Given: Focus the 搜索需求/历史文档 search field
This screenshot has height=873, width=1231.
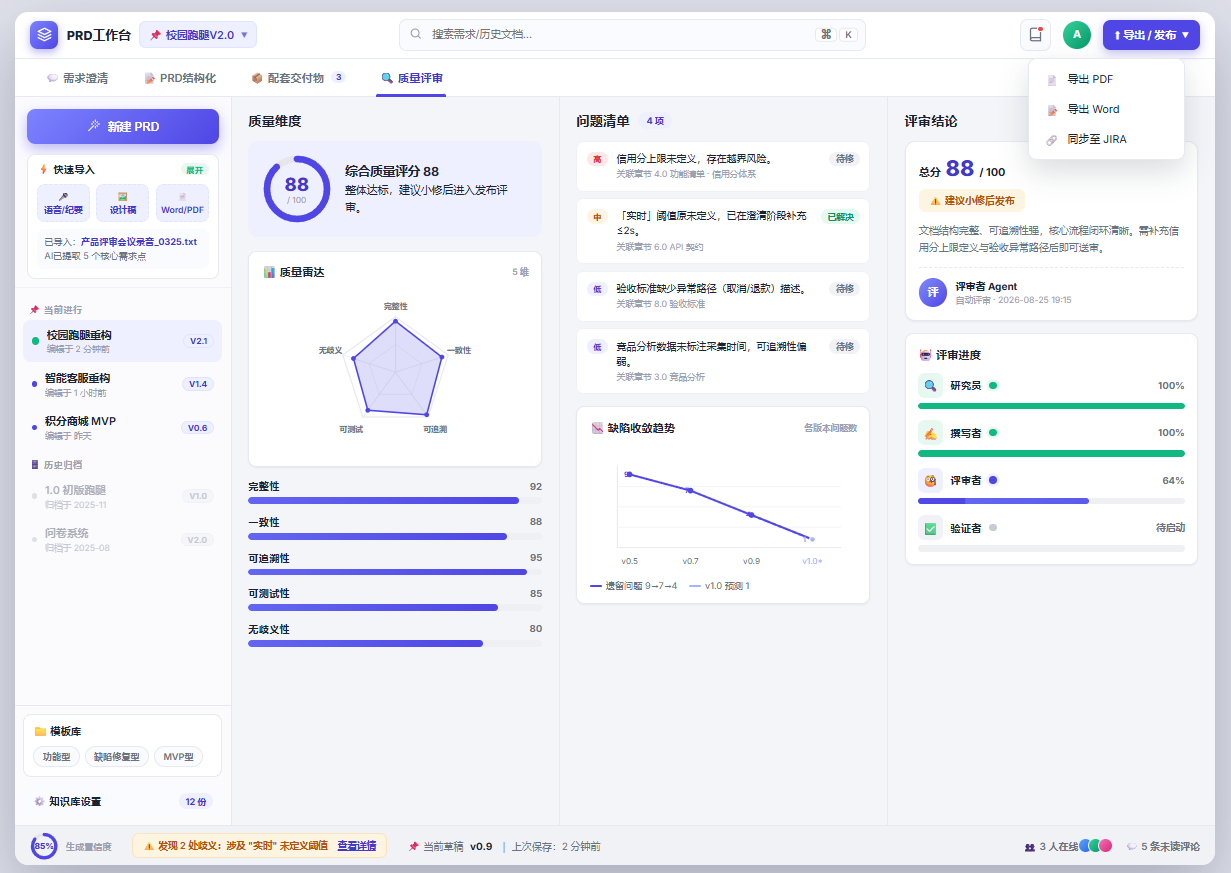Looking at the screenshot, I should click(632, 35).
